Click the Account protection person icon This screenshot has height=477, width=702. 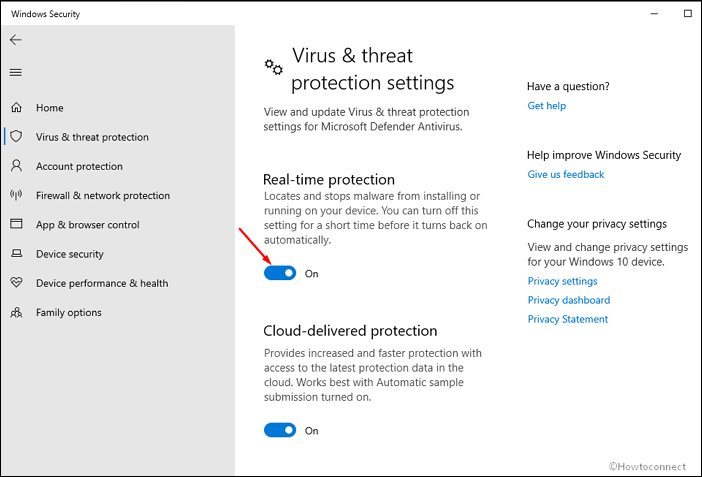(16, 166)
